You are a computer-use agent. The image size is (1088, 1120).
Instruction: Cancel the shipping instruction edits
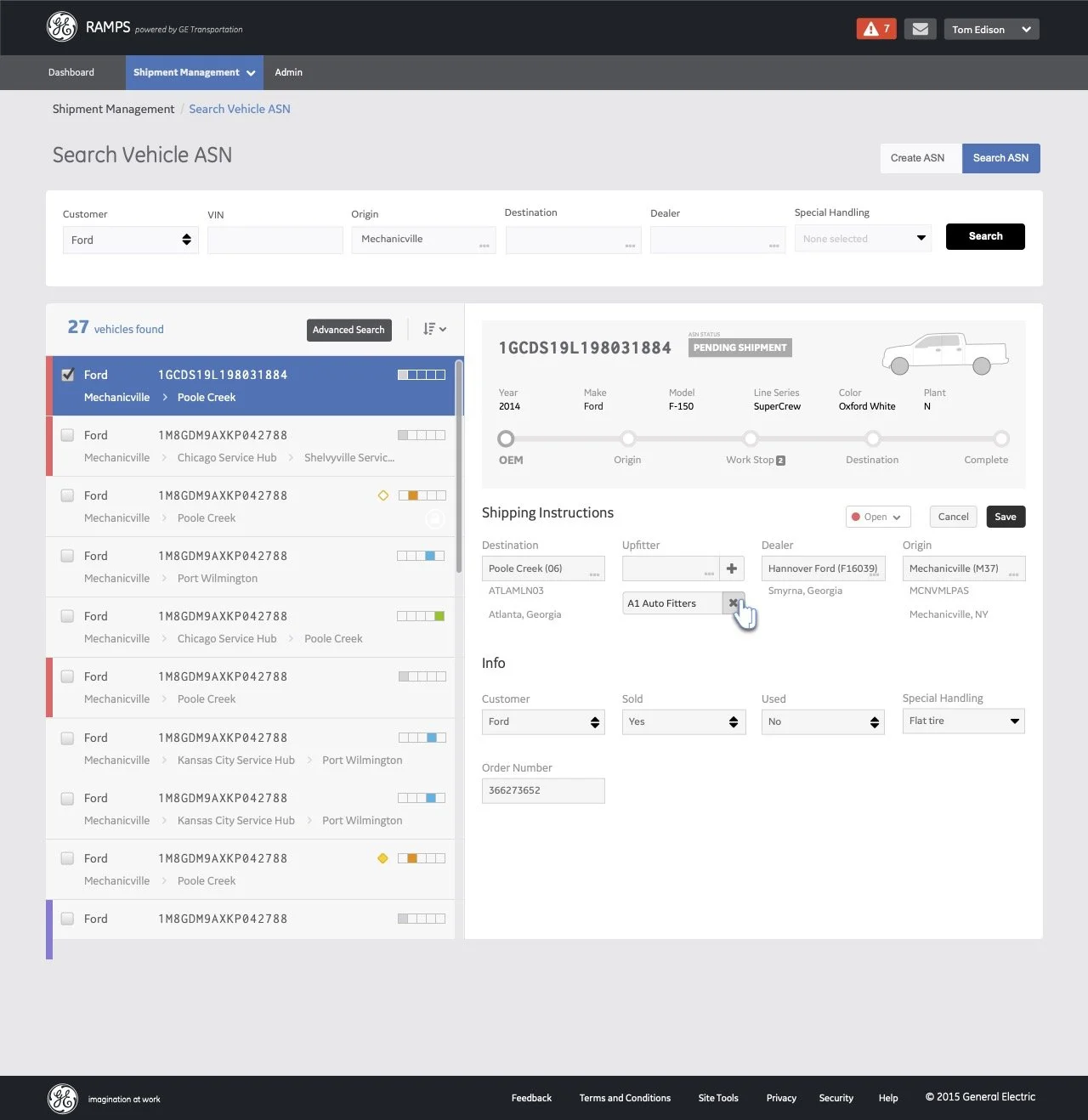(x=953, y=517)
